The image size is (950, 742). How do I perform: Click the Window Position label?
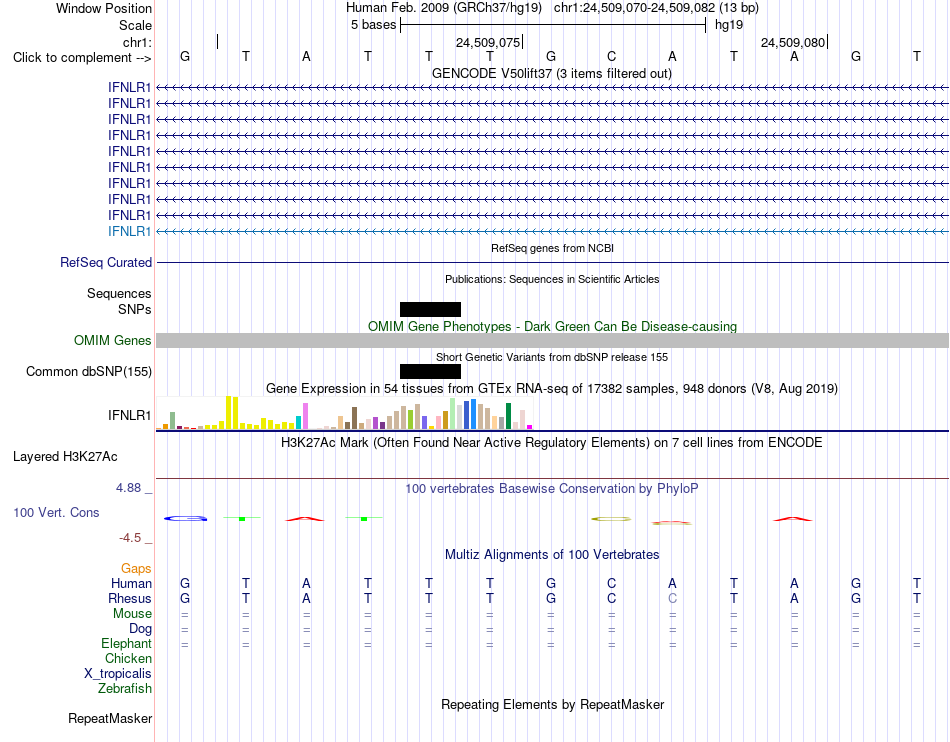click(x=104, y=8)
